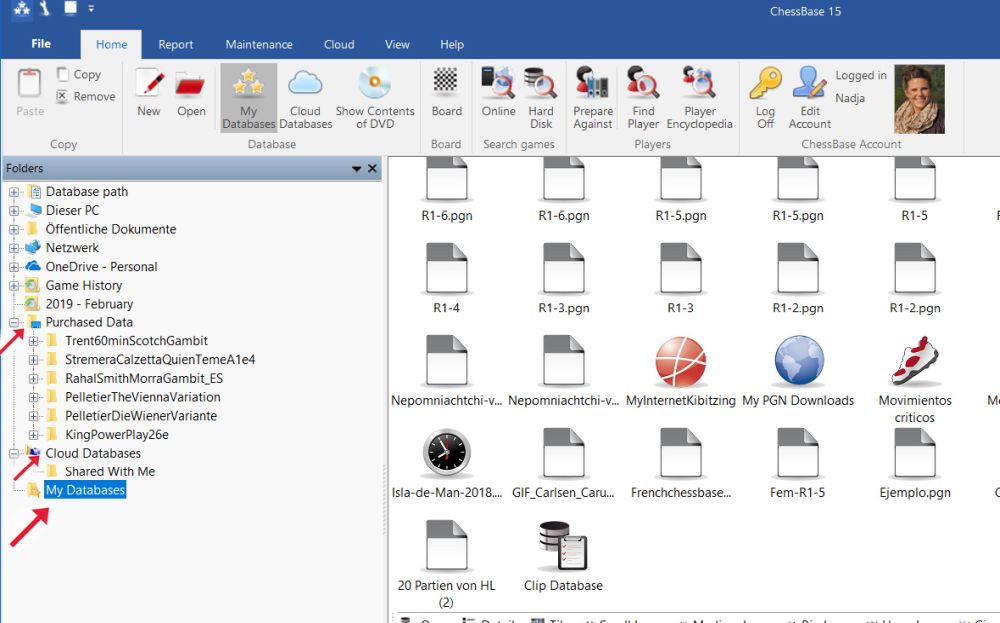Select StremeraCalzettaQuienTemeA1e4 in the tree
The height and width of the screenshot is (623, 1000).
tap(160, 360)
